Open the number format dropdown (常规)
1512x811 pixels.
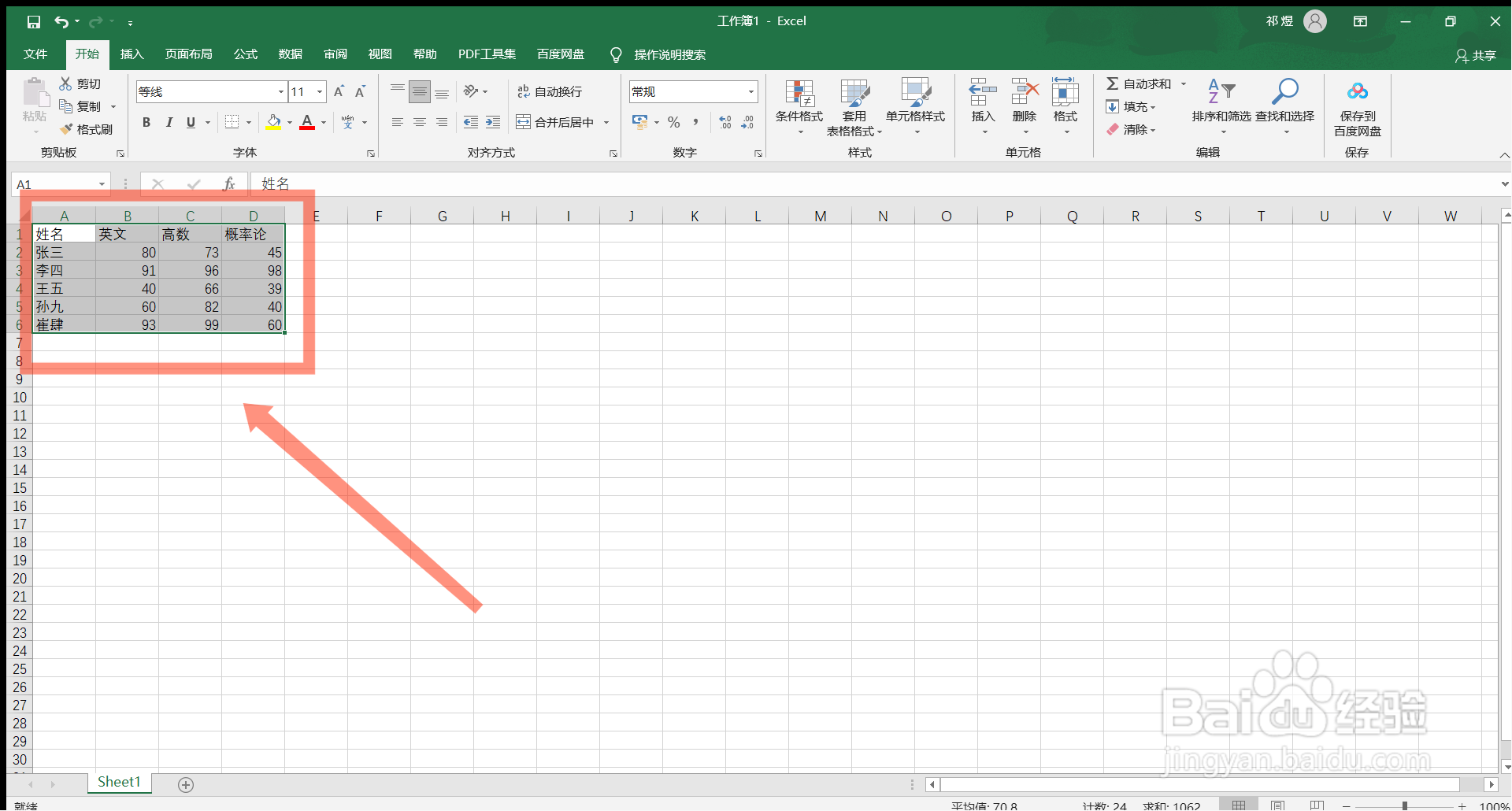[751, 92]
